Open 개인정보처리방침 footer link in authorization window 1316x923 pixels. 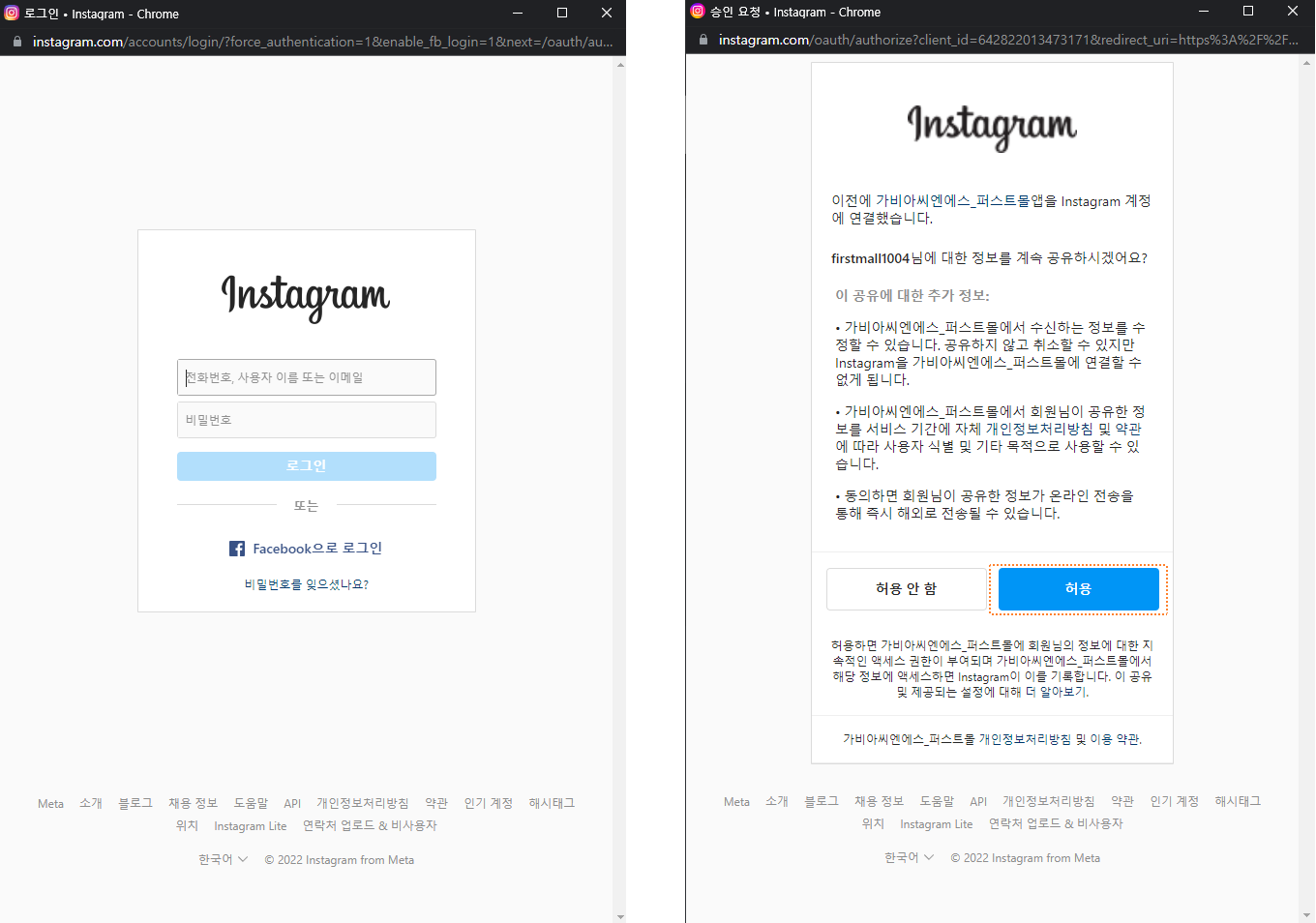tap(1049, 802)
